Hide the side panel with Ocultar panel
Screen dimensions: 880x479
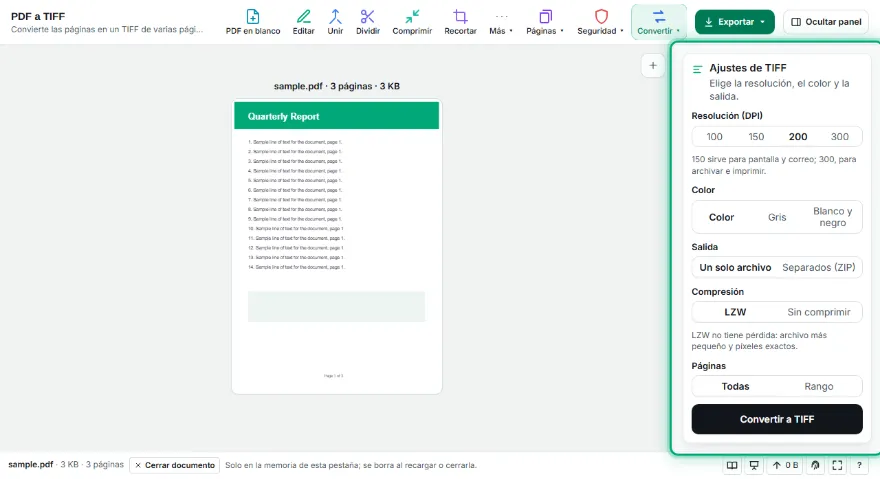tap(826, 22)
